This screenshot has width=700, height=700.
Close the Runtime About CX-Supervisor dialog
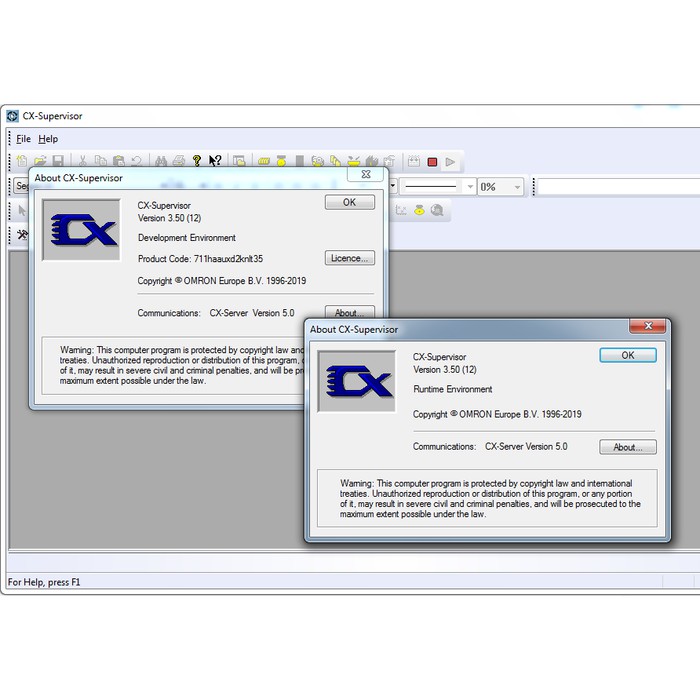coord(648,326)
